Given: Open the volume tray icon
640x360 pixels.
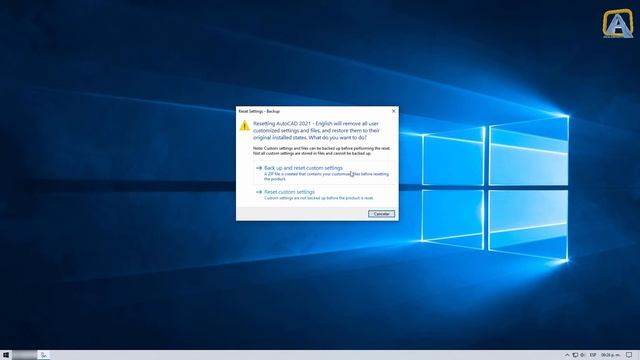Looking at the screenshot, I should (x=582, y=355).
